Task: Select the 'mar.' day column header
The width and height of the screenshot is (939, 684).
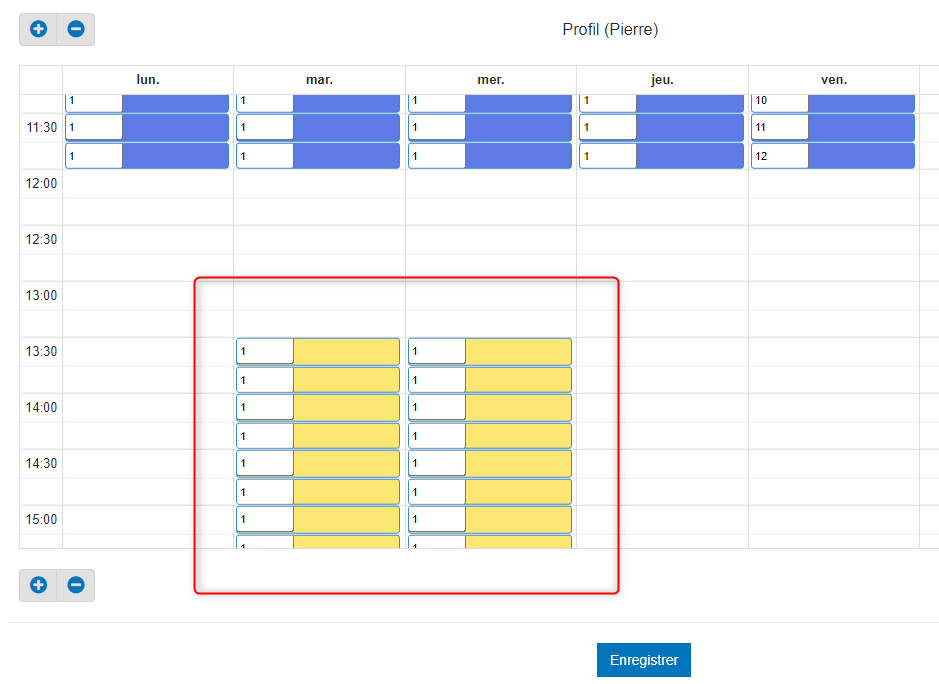Action: (319, 80)
